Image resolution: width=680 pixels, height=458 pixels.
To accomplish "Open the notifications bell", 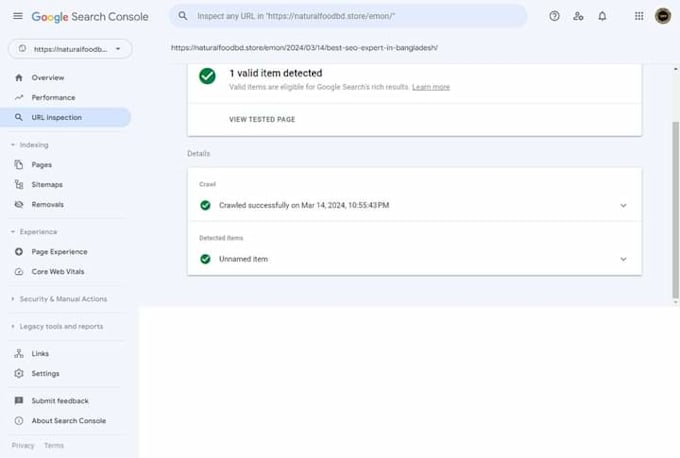I will pos(602,16).
